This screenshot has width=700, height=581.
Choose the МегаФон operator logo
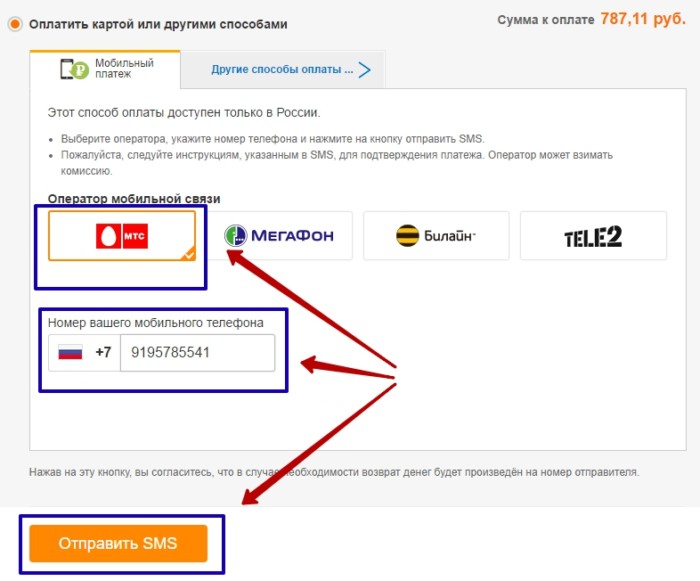coord(279,236)
